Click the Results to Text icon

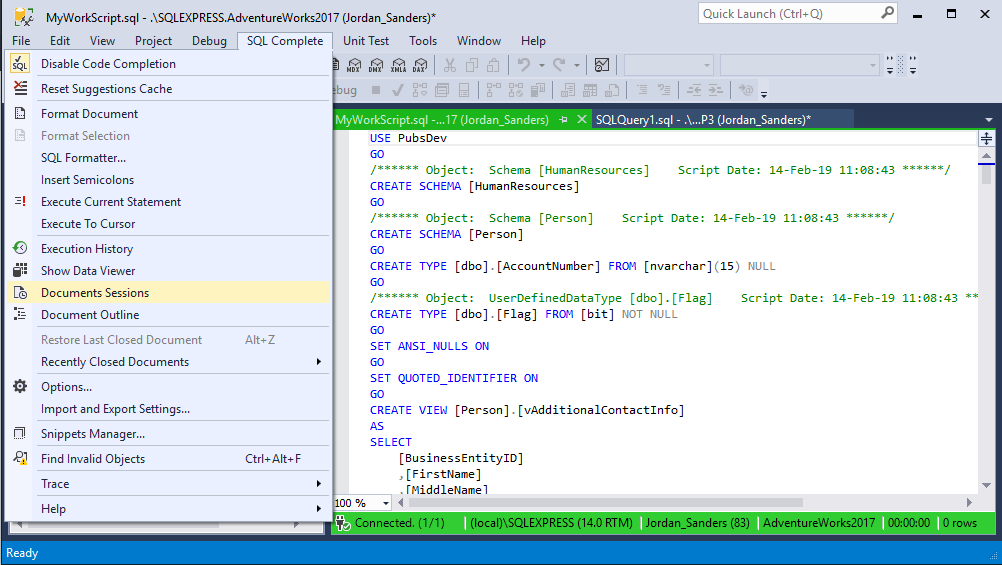(x=567, y=90)
